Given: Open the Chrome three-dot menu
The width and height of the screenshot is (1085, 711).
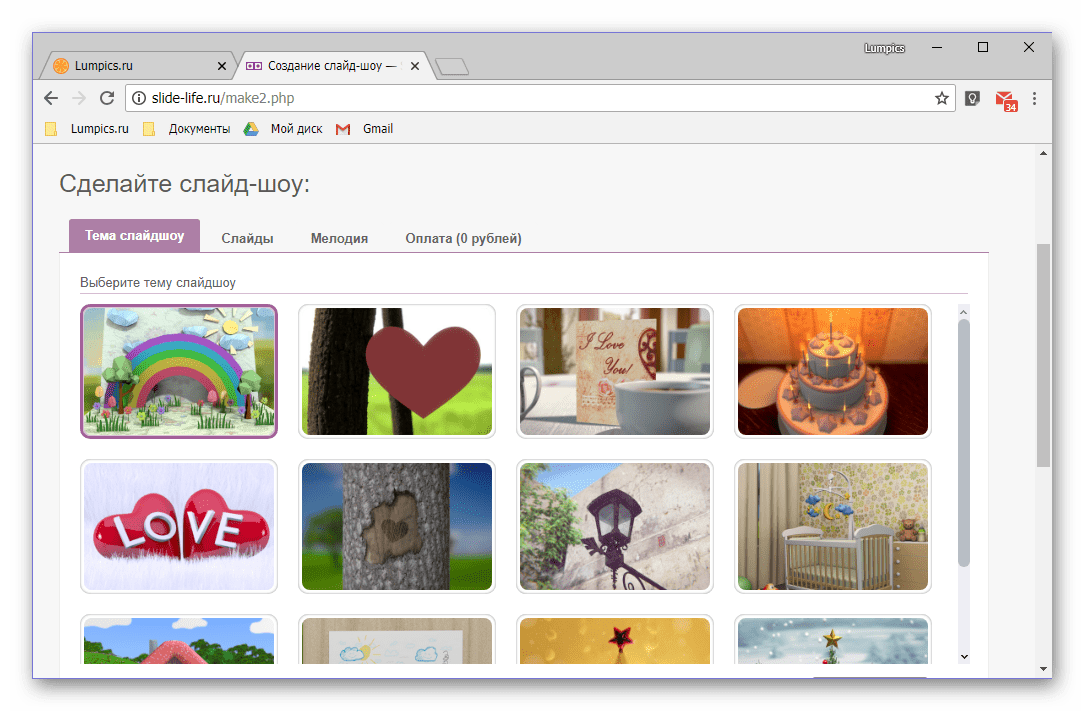Looking at the screenshot, I should click(x=1034, y=98).
